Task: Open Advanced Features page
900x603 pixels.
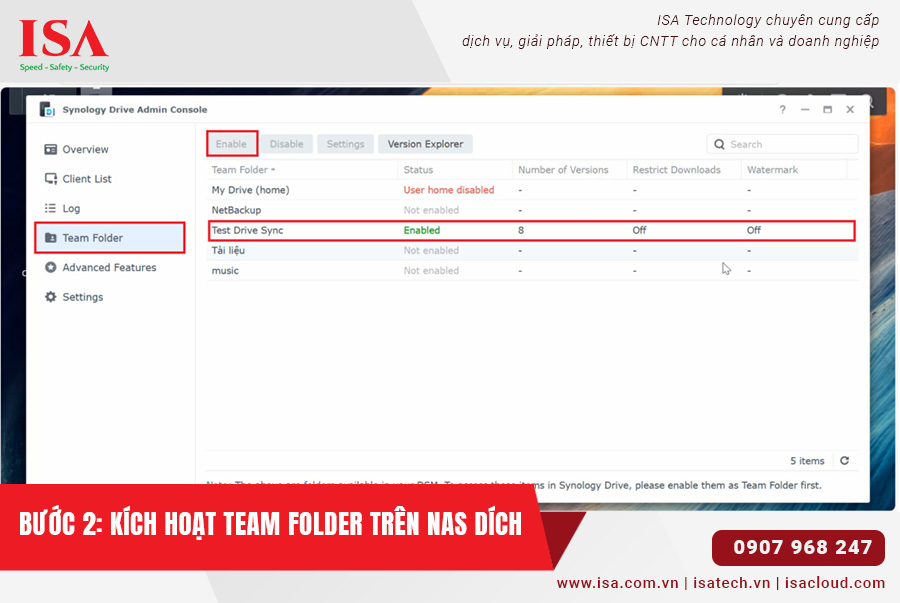Action: (109, 267)
